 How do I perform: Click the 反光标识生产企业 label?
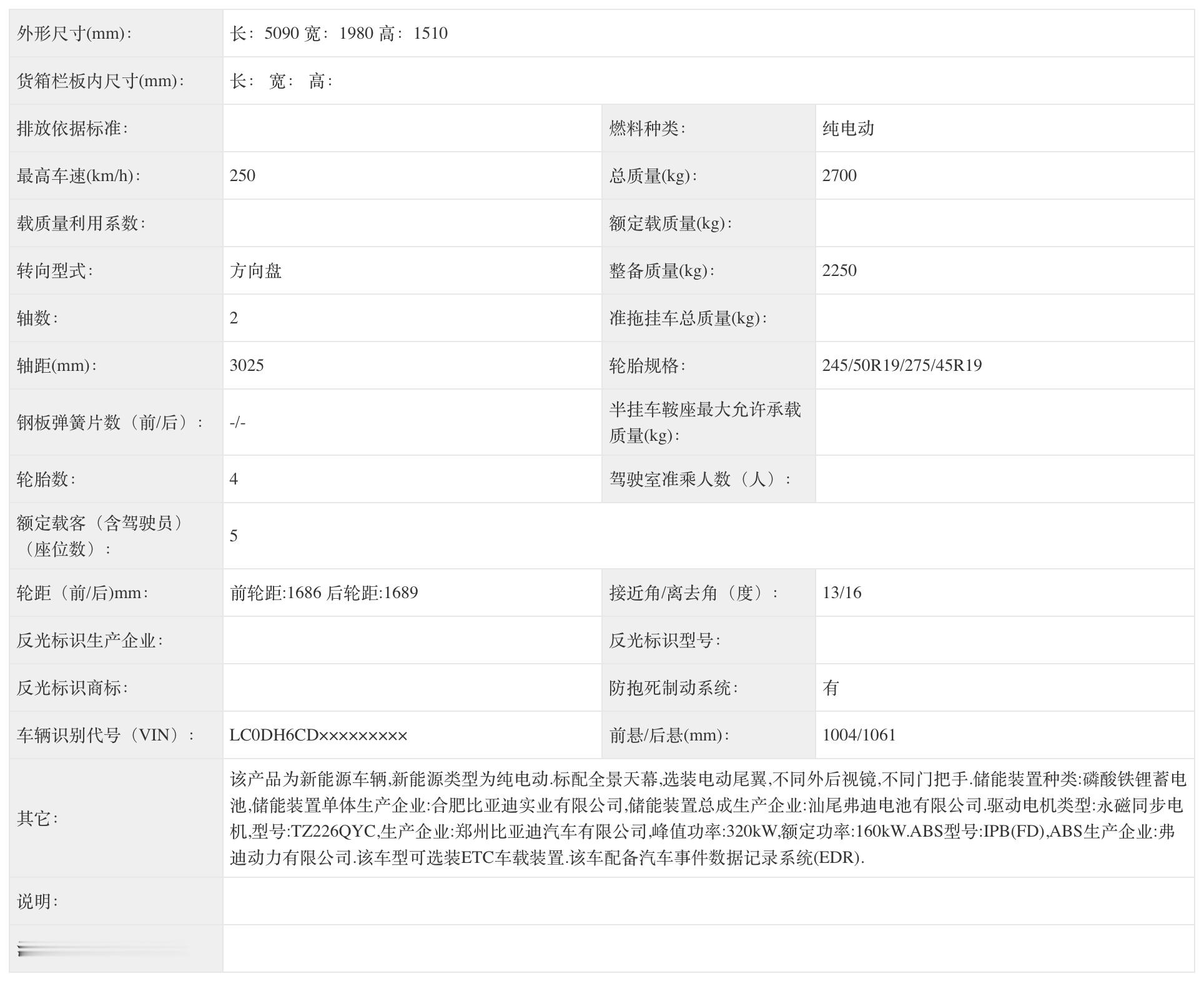[89, 640]
